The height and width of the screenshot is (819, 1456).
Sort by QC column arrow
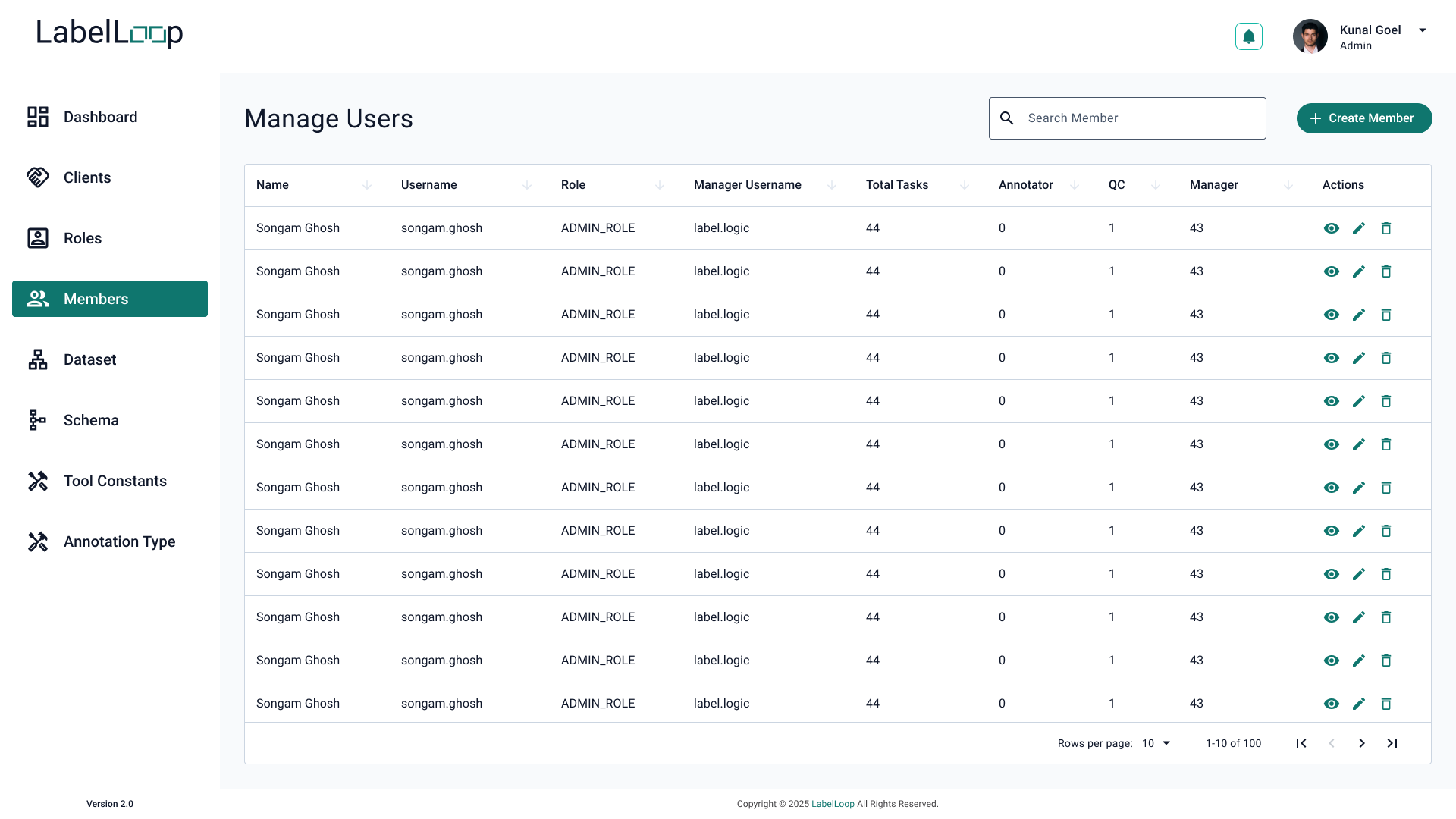point(1156,185)
